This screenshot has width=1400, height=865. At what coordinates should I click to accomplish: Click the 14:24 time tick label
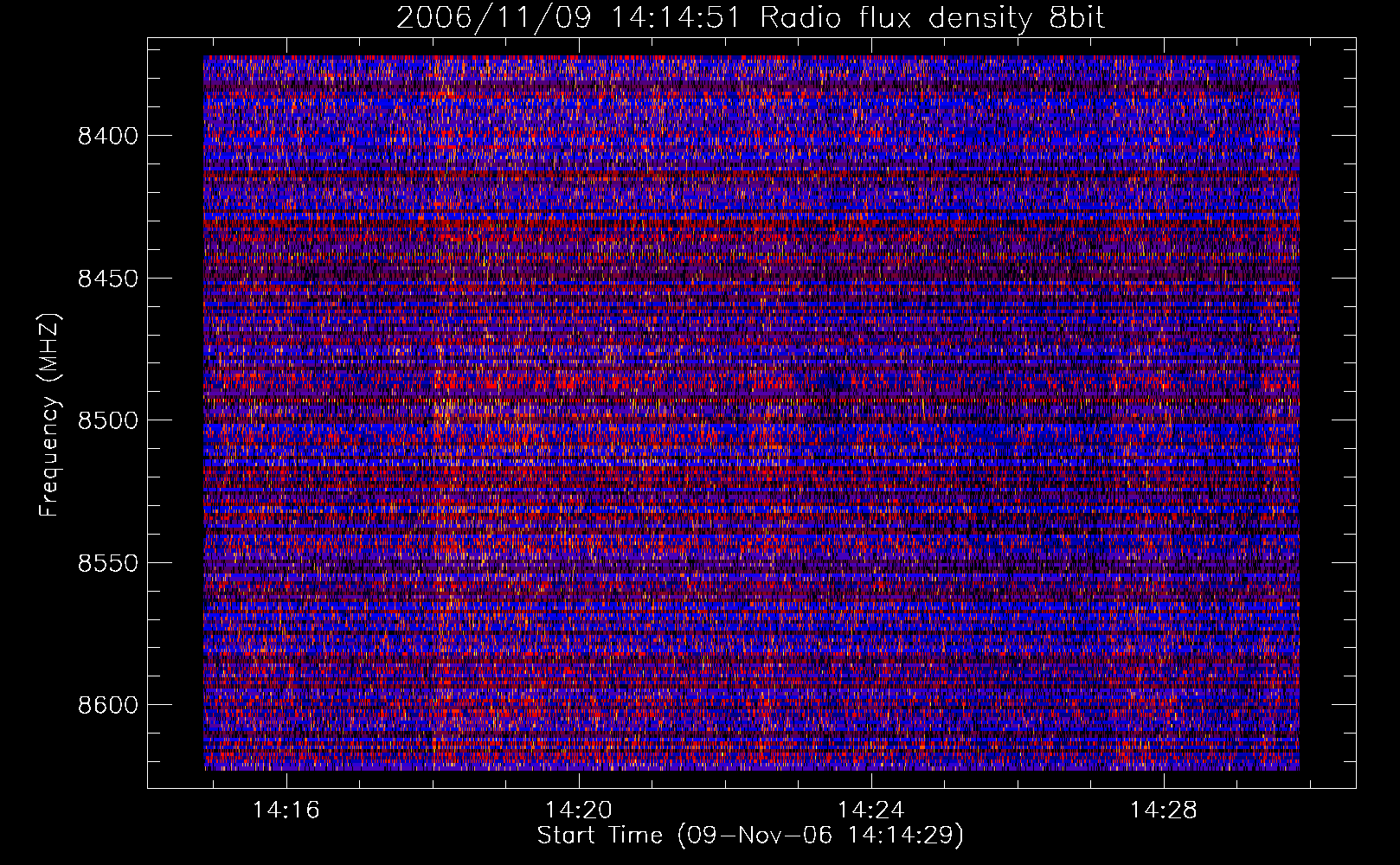[871, 810]
